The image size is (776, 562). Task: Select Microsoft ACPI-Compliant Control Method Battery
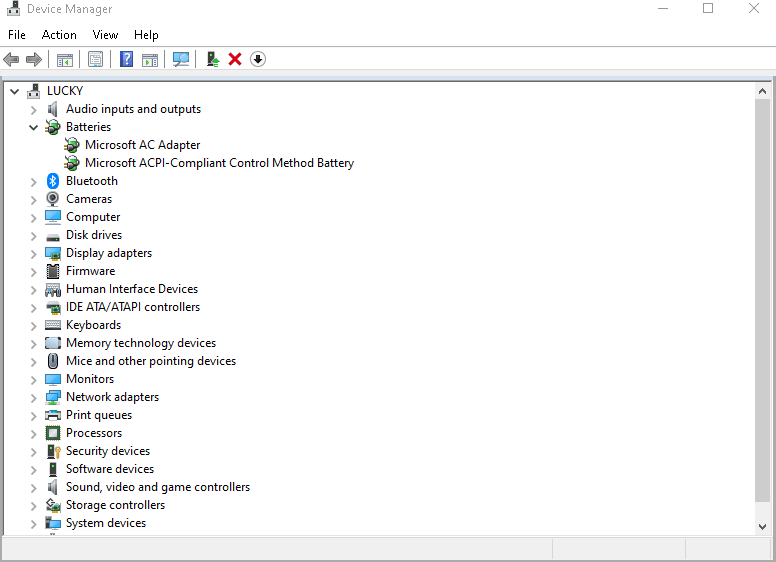pyautogui.click(x=219, y=163)
